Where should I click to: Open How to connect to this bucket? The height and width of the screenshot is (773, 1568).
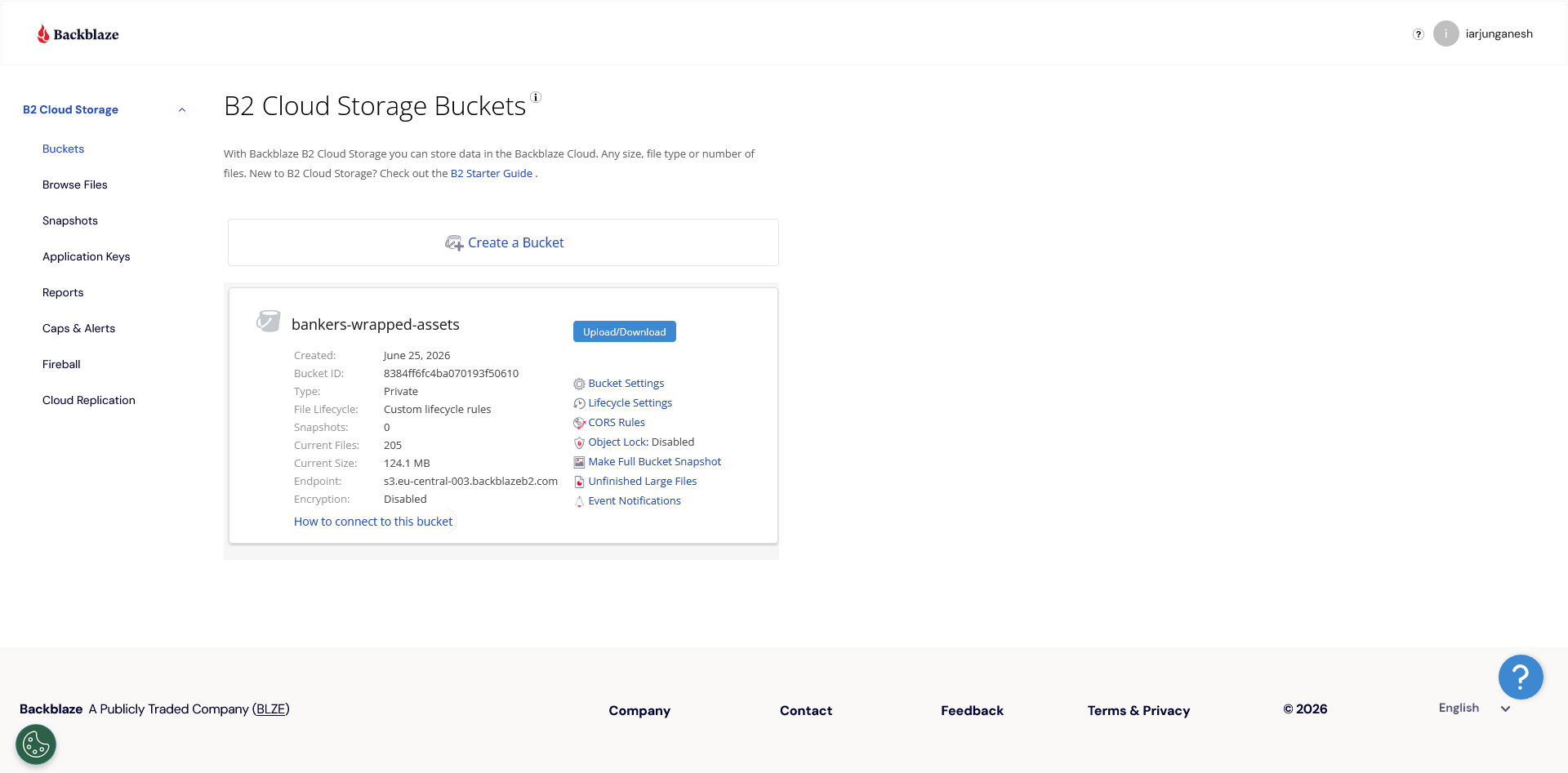[373, 522]
